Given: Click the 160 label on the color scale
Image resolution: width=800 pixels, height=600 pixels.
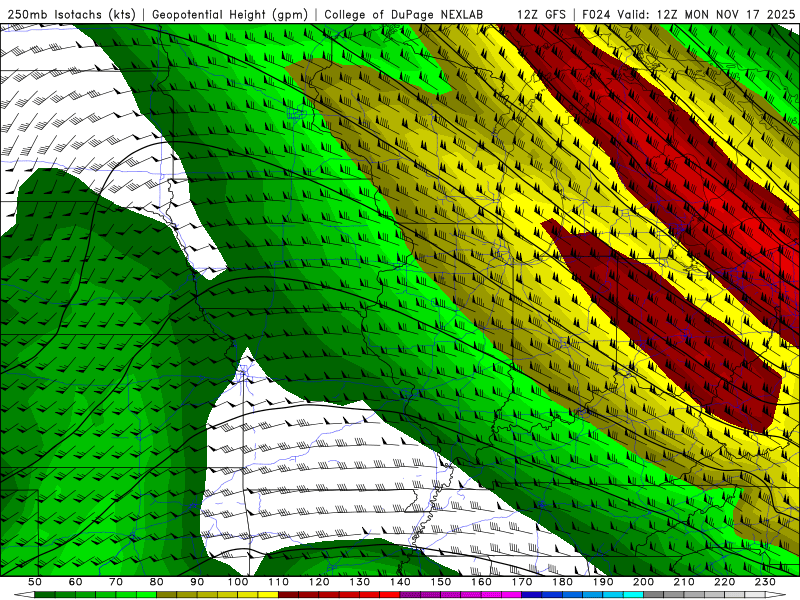Looking at the screenshot, I should tap(481, 582).
